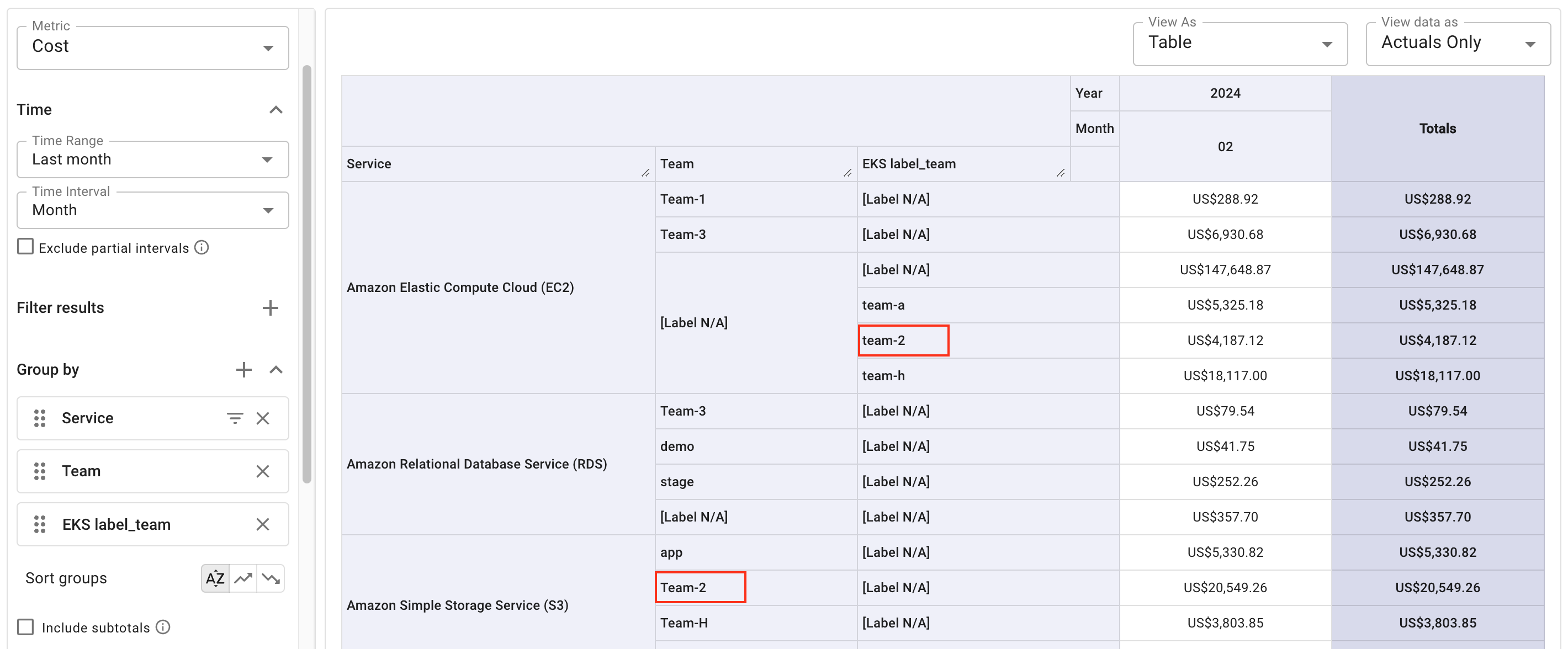Open the Time Interval dropdown showing Month
Image resolution: width=1568 pixels, height=649 pixels.
[x=268, y=210]
